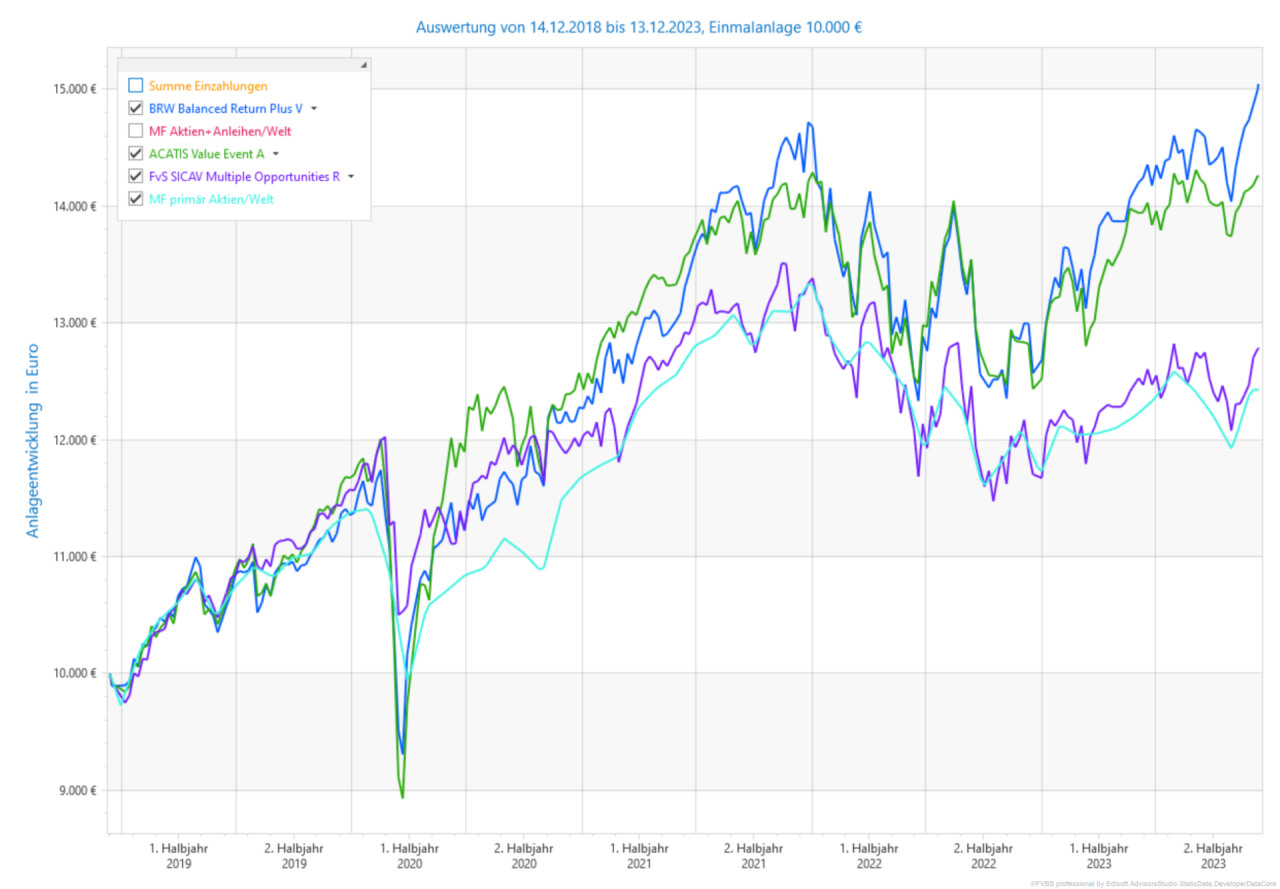
Task: Enable the "Summe Einzahlungen" checkbox
Action: pos(134,86)
